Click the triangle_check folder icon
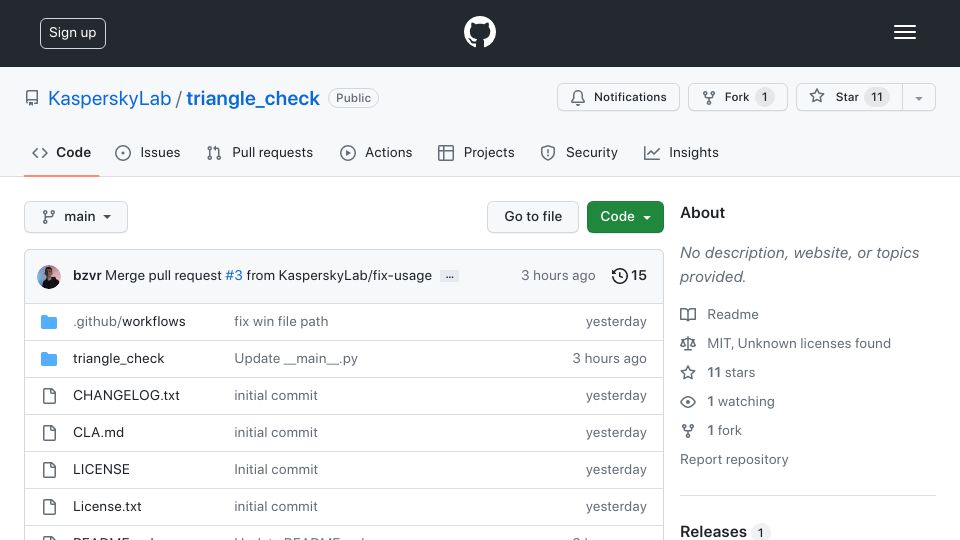Viewport: 960px width, 540px height. click(x=49, y=359)
